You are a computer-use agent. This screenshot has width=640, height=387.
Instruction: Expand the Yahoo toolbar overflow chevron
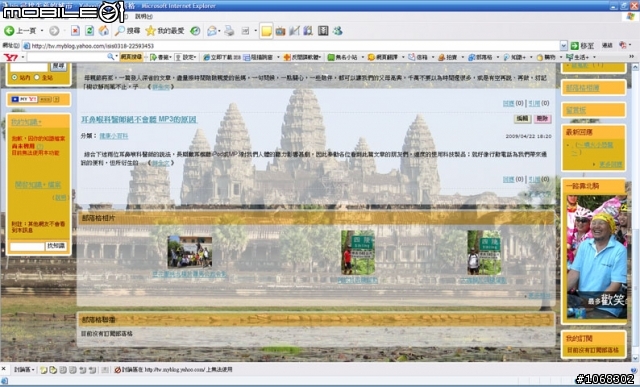coord(632,57)
